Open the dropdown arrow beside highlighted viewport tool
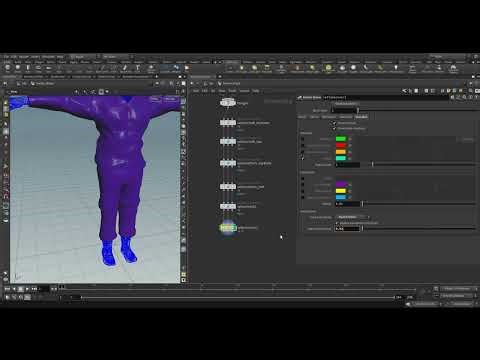Image resolution: width=480 pixels, height=360 pixels. click(x=107, y=91)
